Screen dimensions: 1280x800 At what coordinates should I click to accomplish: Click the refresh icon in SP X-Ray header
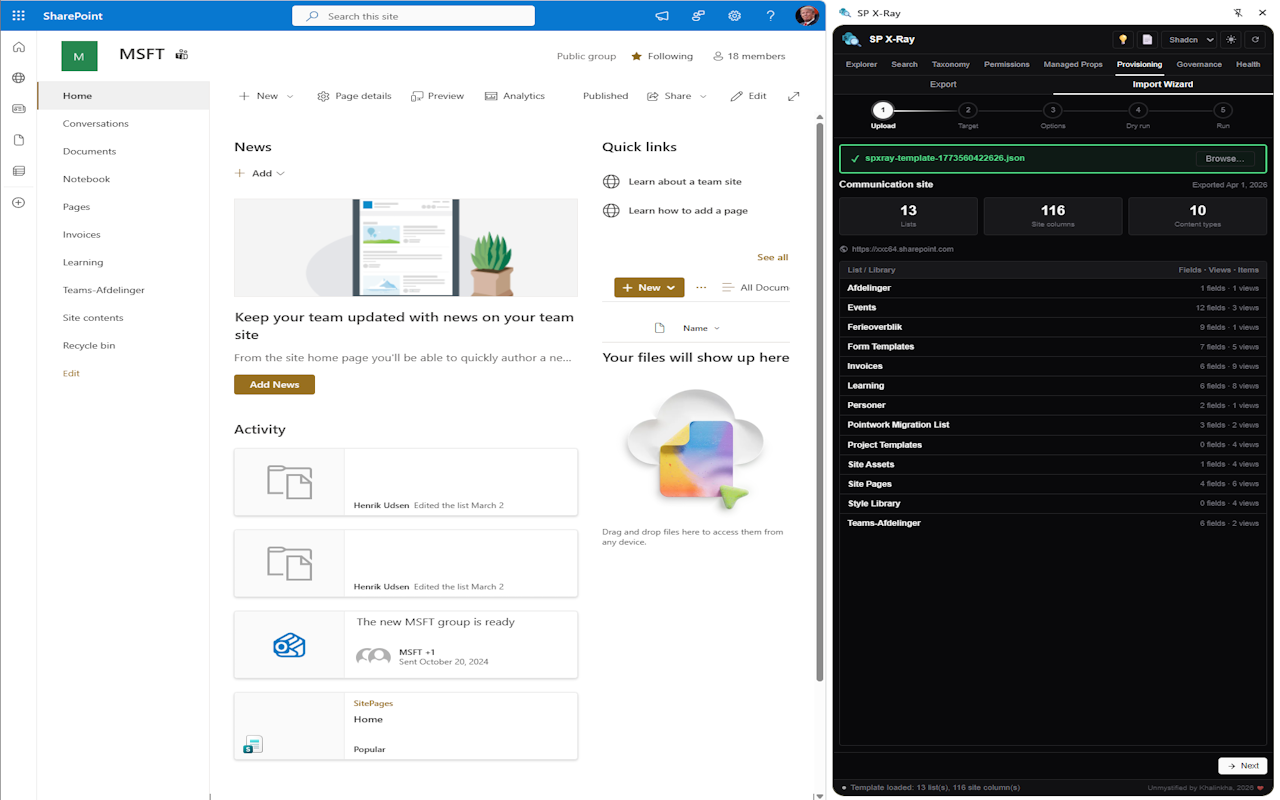pos(1256,40)
